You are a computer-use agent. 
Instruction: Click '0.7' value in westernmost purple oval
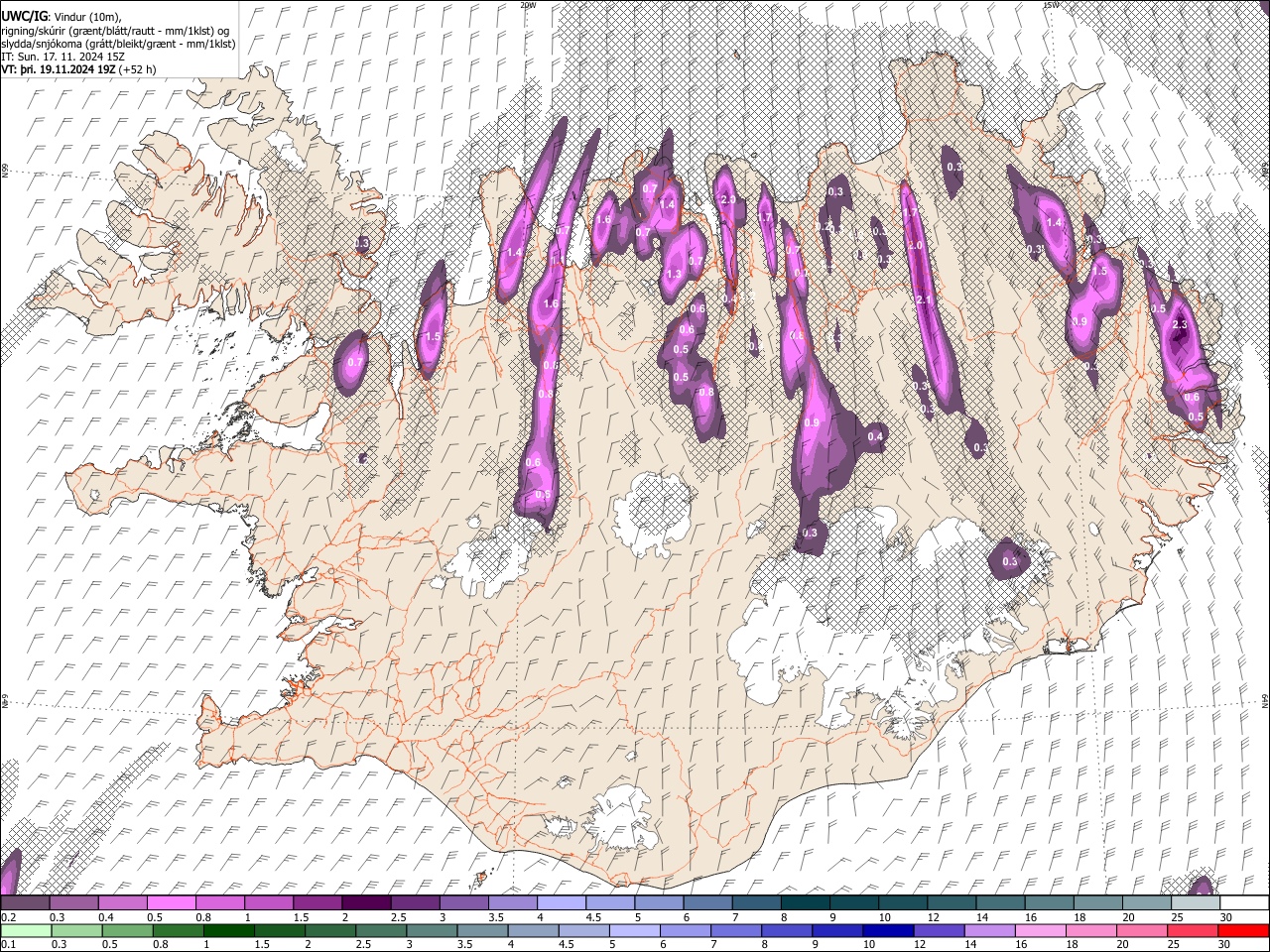point(355,363)
